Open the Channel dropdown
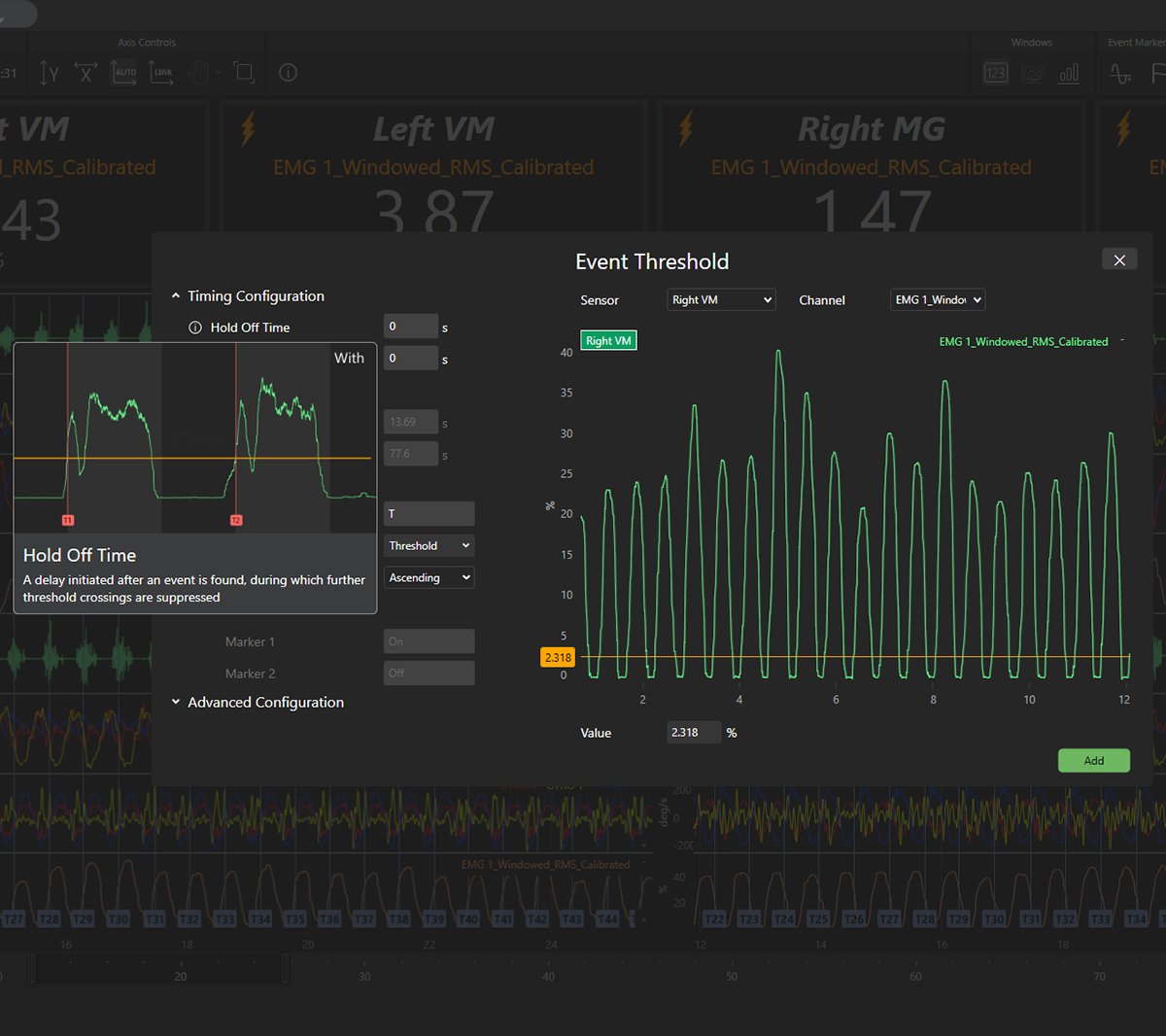Viewport: 1166px width, 1036px height. (937, 300)
